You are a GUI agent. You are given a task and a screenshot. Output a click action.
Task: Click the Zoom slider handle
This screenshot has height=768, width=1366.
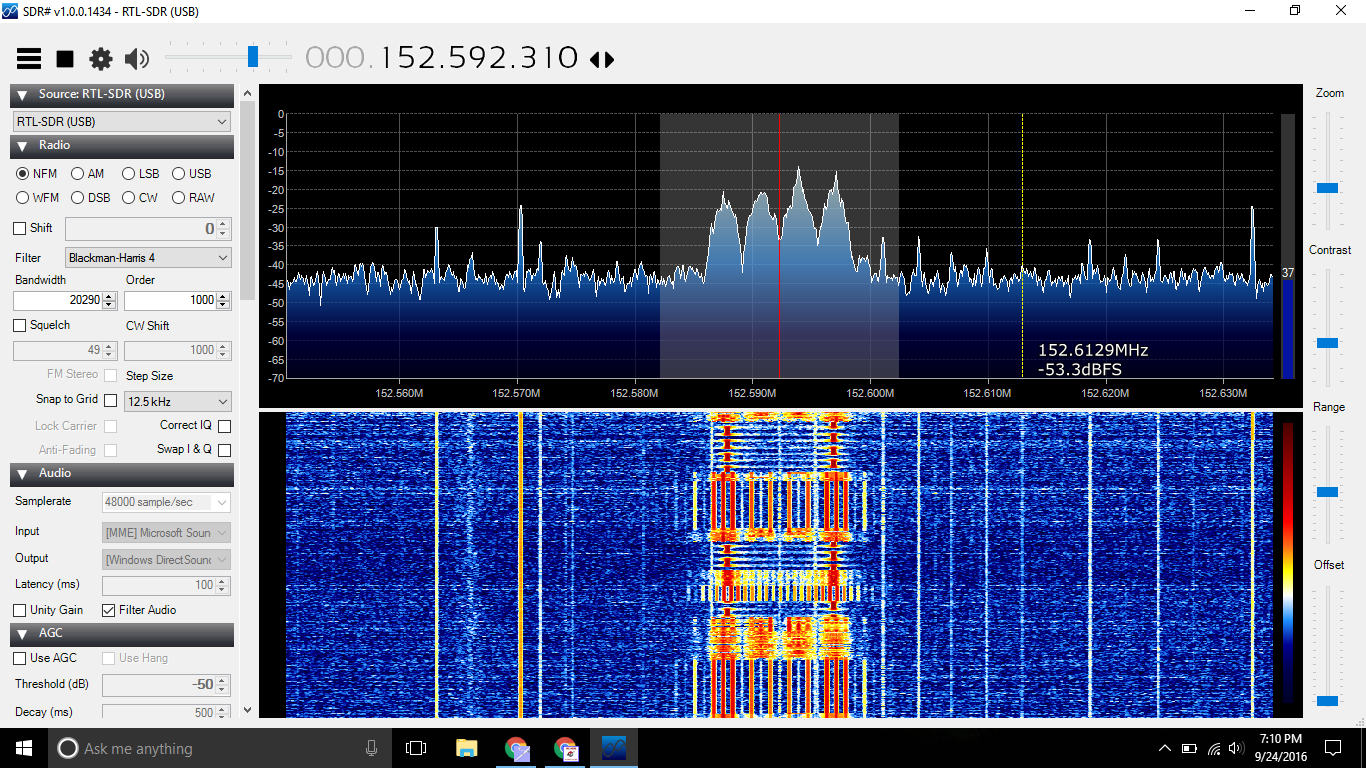(x=1328, y=188)
